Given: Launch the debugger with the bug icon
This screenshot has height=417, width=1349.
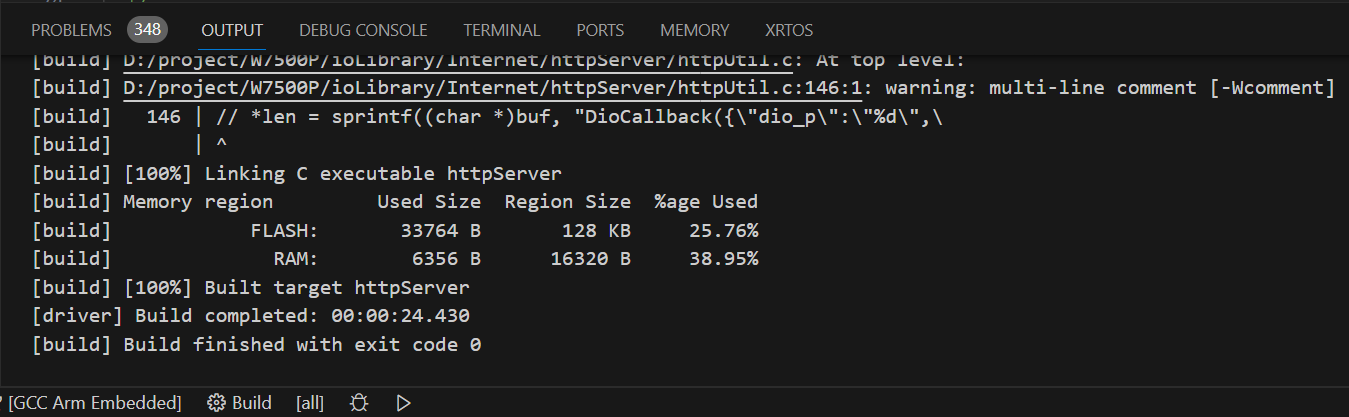Looking at the screenshot, I should point(360,403).
